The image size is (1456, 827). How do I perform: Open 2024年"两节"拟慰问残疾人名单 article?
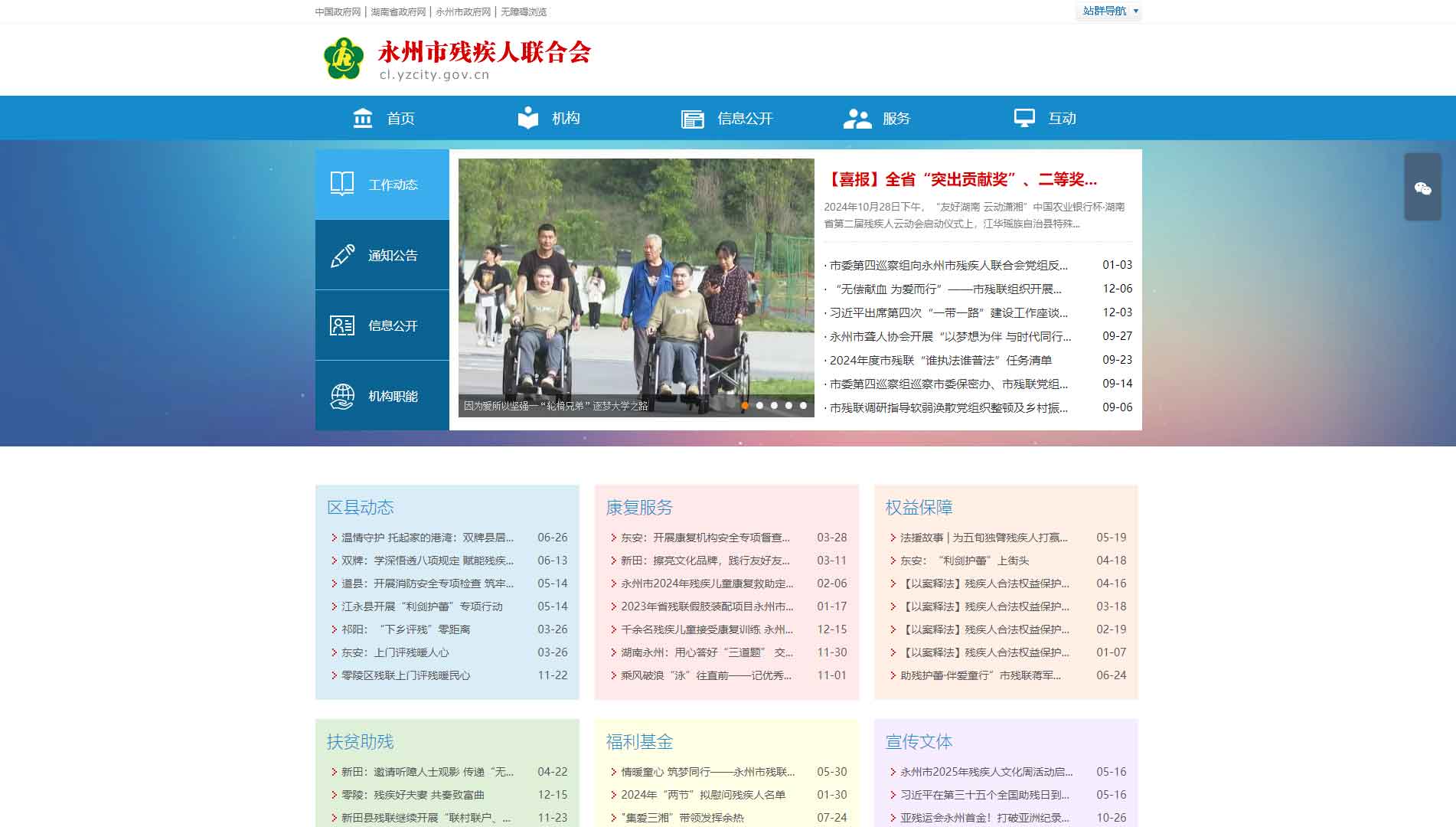click(x=703, y=795)
